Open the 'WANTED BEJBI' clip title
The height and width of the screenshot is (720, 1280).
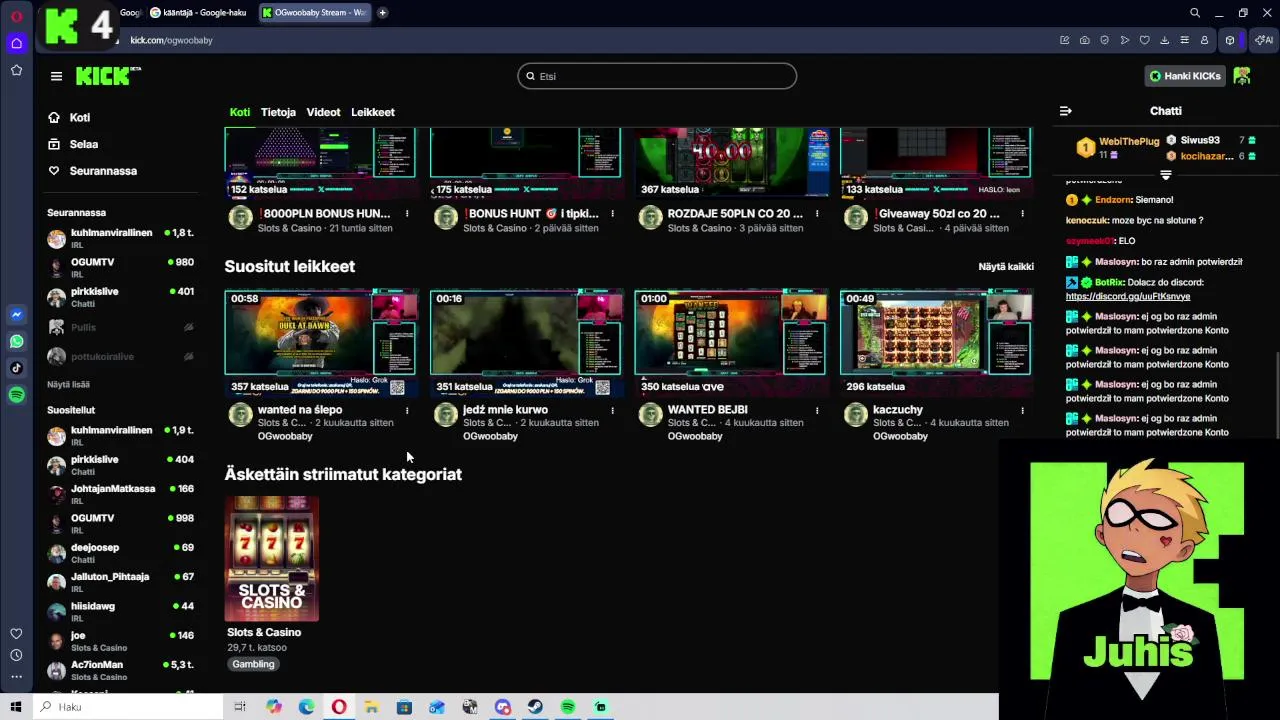[x=707, y=410]
